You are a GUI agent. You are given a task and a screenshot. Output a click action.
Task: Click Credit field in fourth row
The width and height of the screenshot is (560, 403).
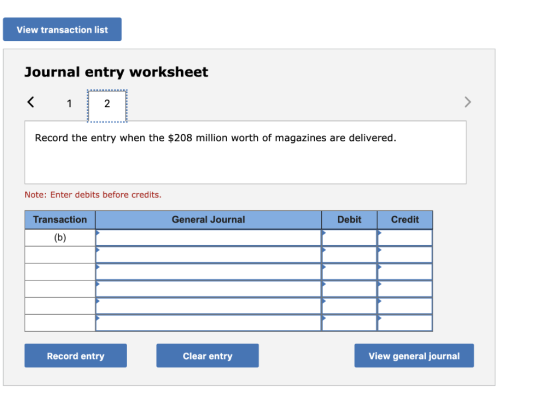click(x=405, y=289)
